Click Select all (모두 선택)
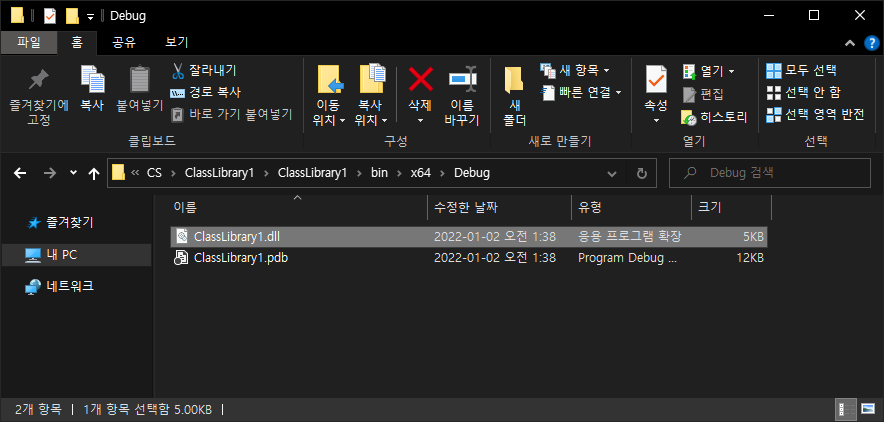This screenshot has width=884, height=422. [x=801, y=70]
